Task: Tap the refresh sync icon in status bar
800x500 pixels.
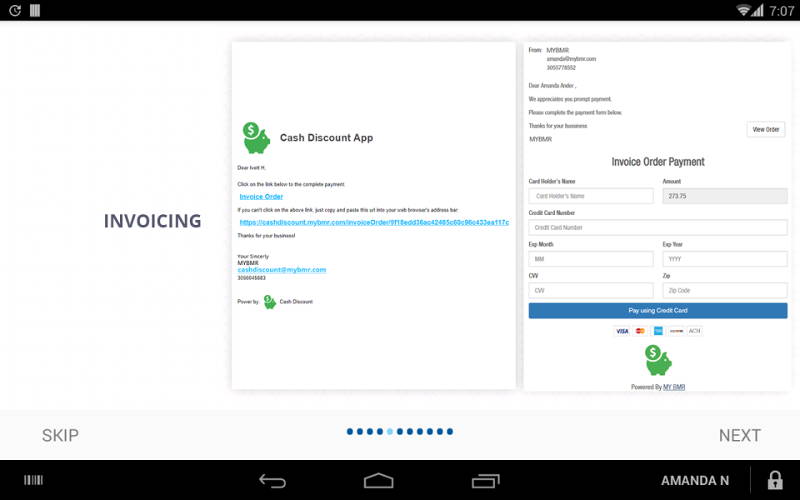Action: tap(15, 10)
